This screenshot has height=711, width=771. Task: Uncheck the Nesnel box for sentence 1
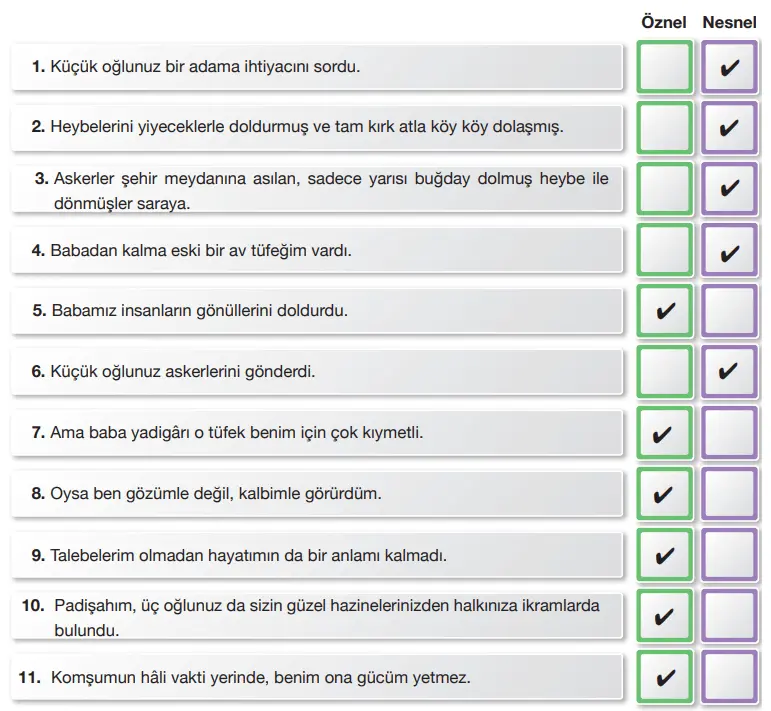(x=729, y=68)
